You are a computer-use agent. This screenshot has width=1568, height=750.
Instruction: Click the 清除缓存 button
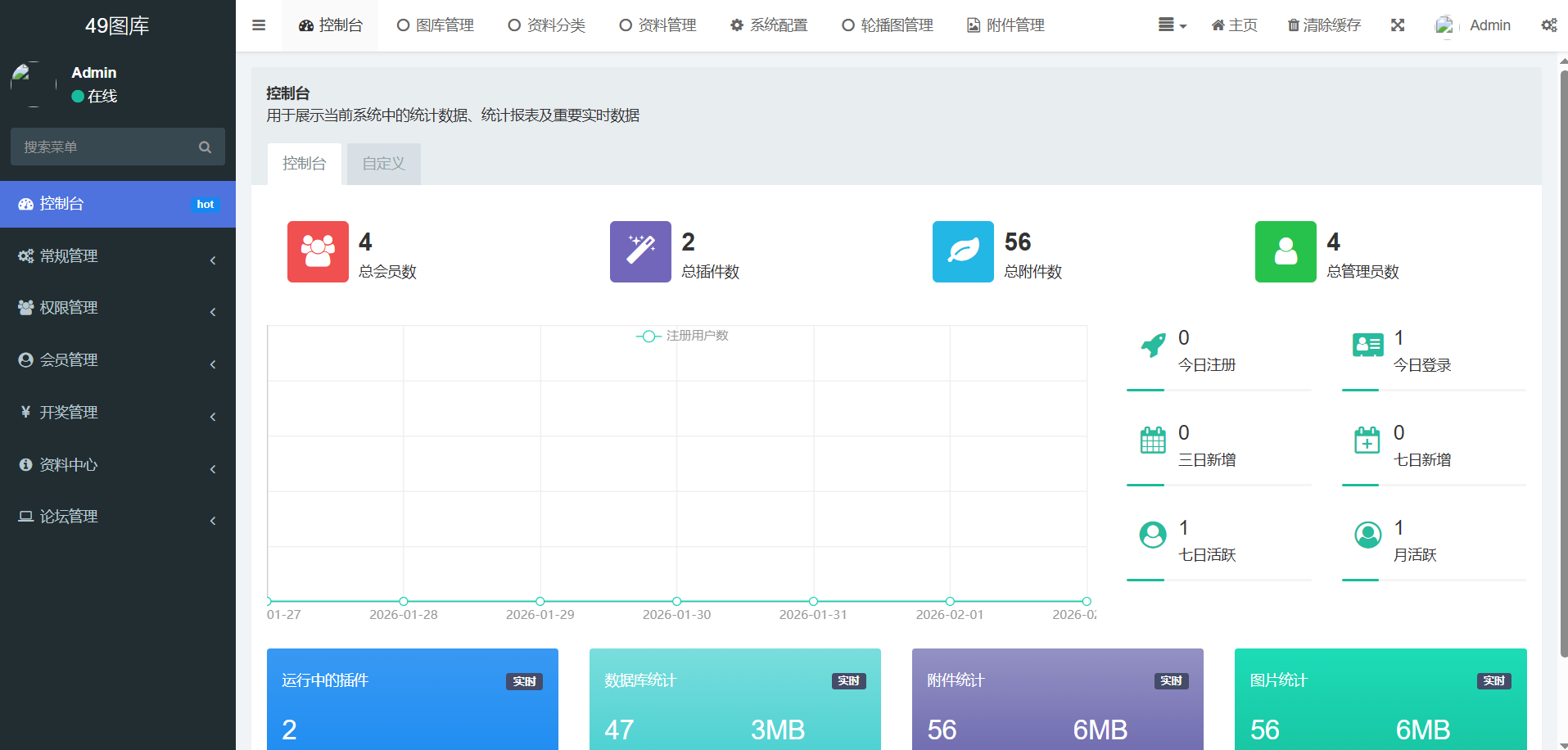(1324, 25)
